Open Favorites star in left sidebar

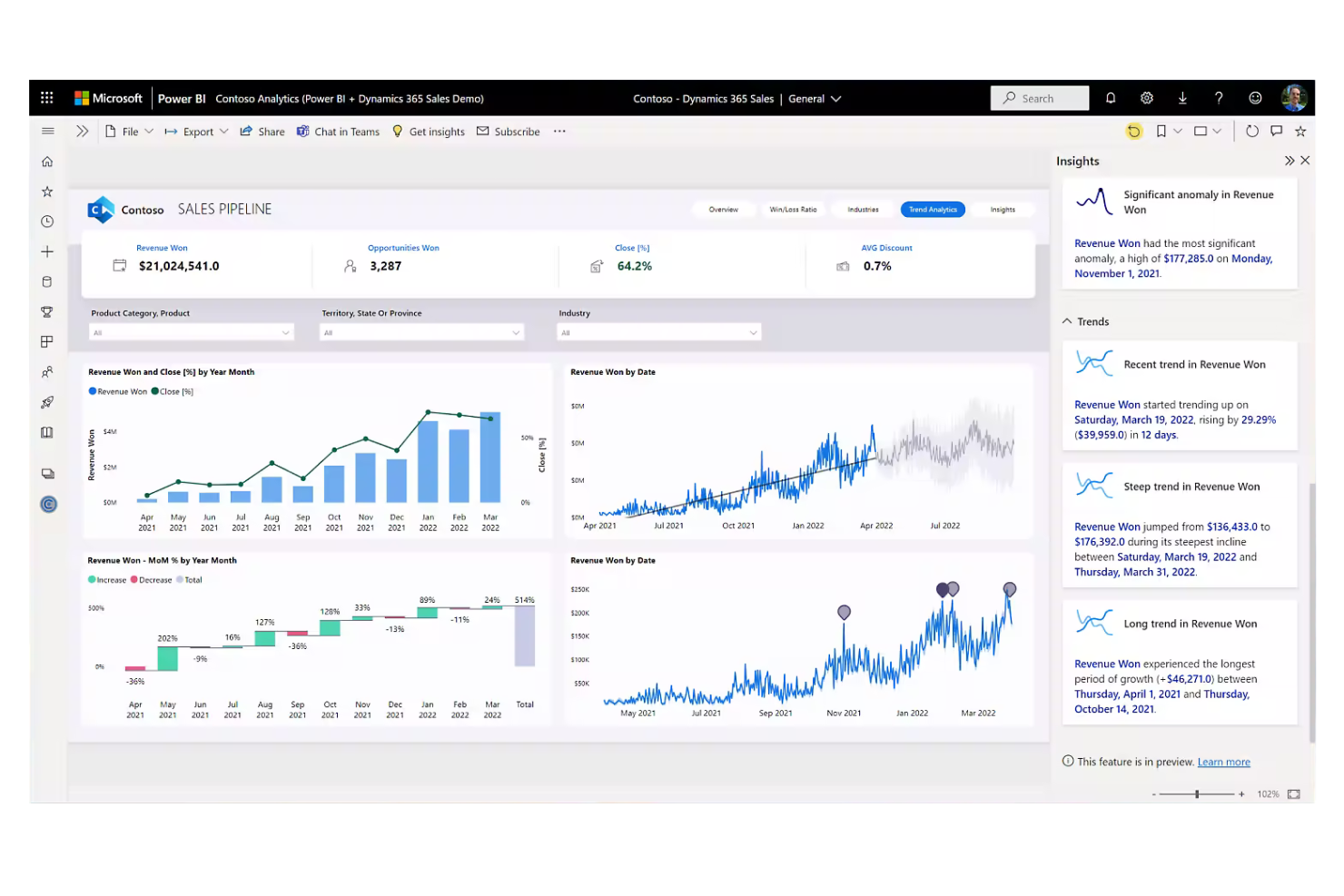point(47,192)
